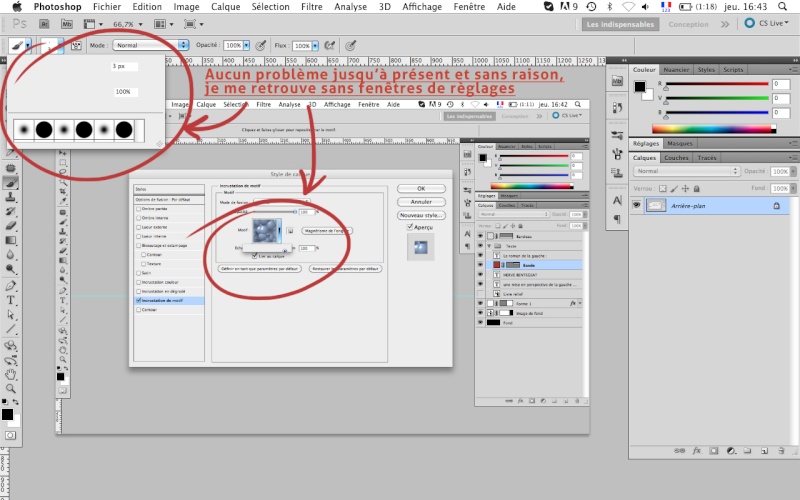Launch Bridge with the Br icon
Viewport: 800px width, 500px height.
(x=44, y=24)
